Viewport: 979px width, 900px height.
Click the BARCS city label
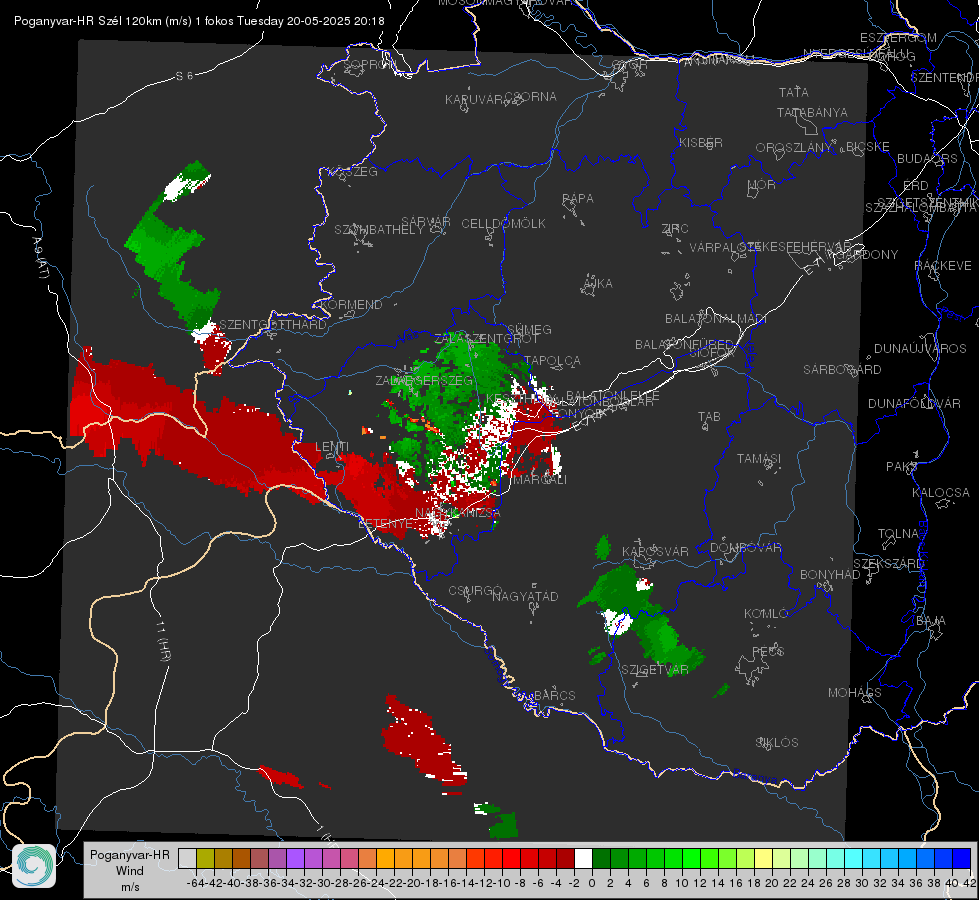pos(554,695)
